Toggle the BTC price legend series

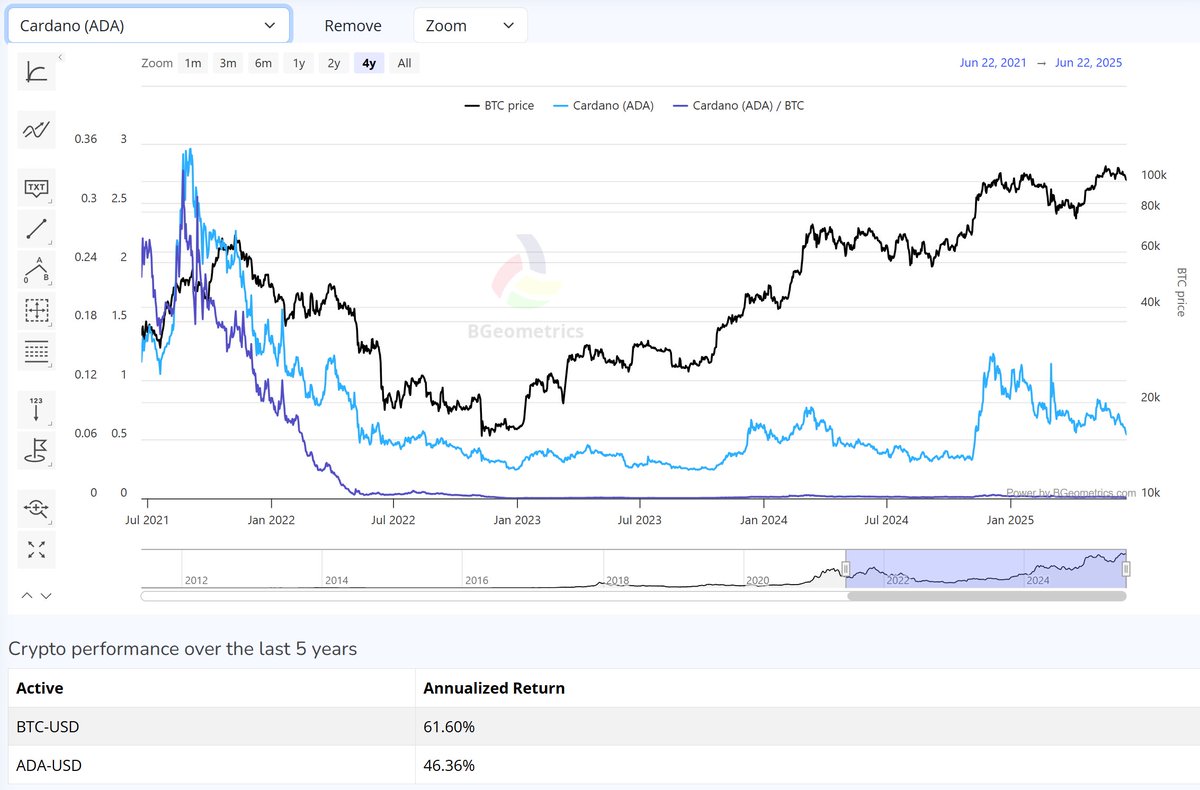click(499, 105)
